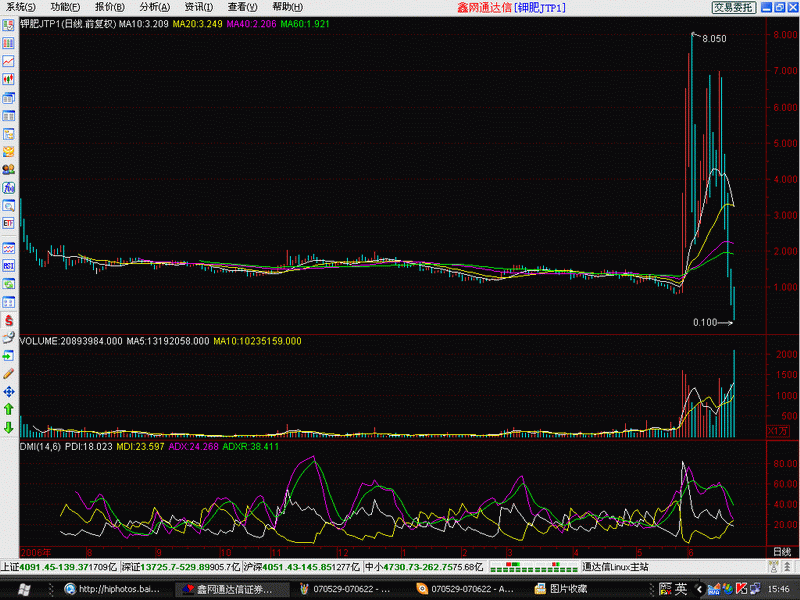The image size is (800, 600).
Task: Click the green arrow window import icon
Action: pyautogui.click(x=8, y=356)
